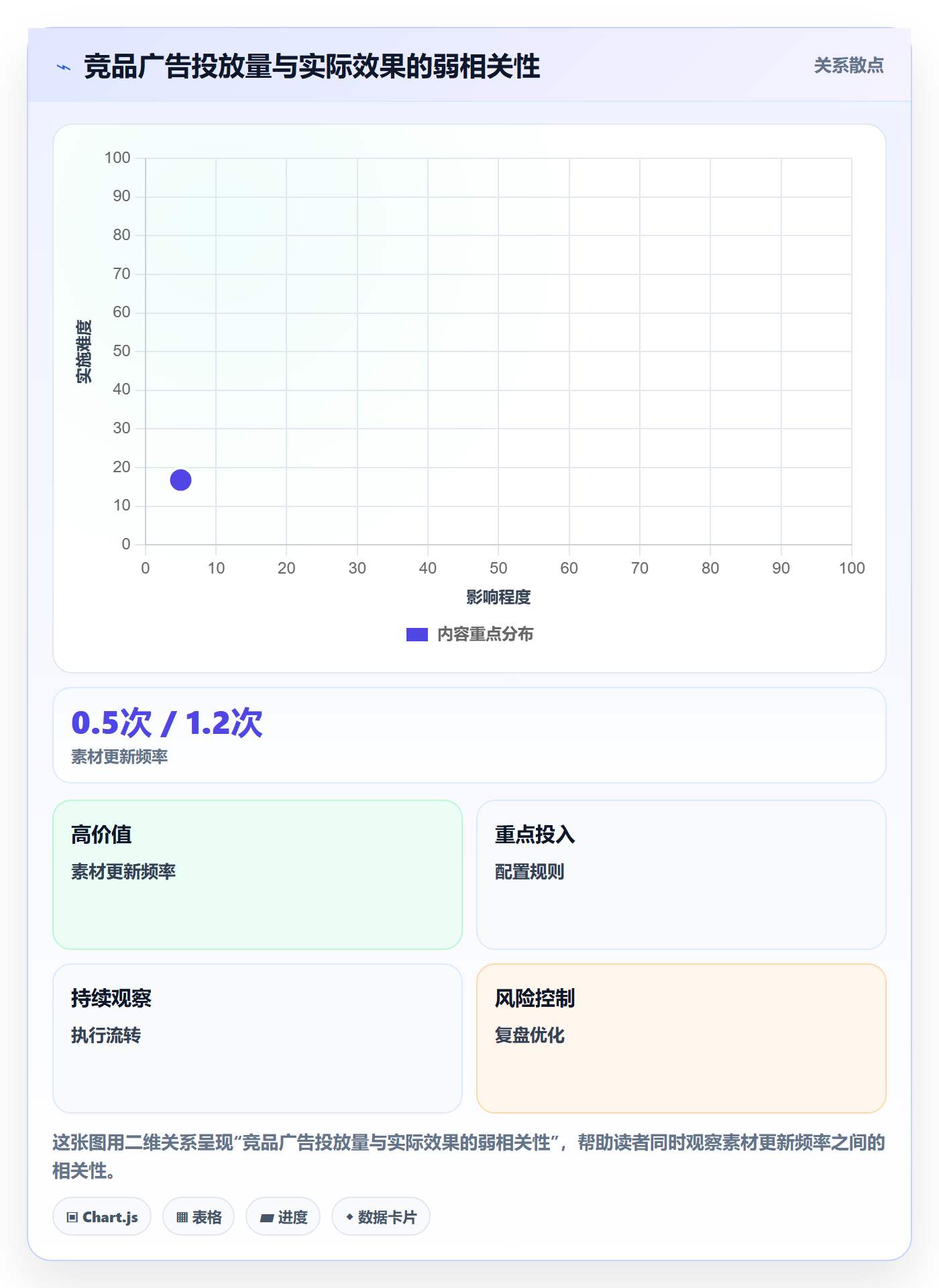Open the 高价值 quadrant card
The height and width of the screenshot is (1288, 939).
tap(258, 874)
